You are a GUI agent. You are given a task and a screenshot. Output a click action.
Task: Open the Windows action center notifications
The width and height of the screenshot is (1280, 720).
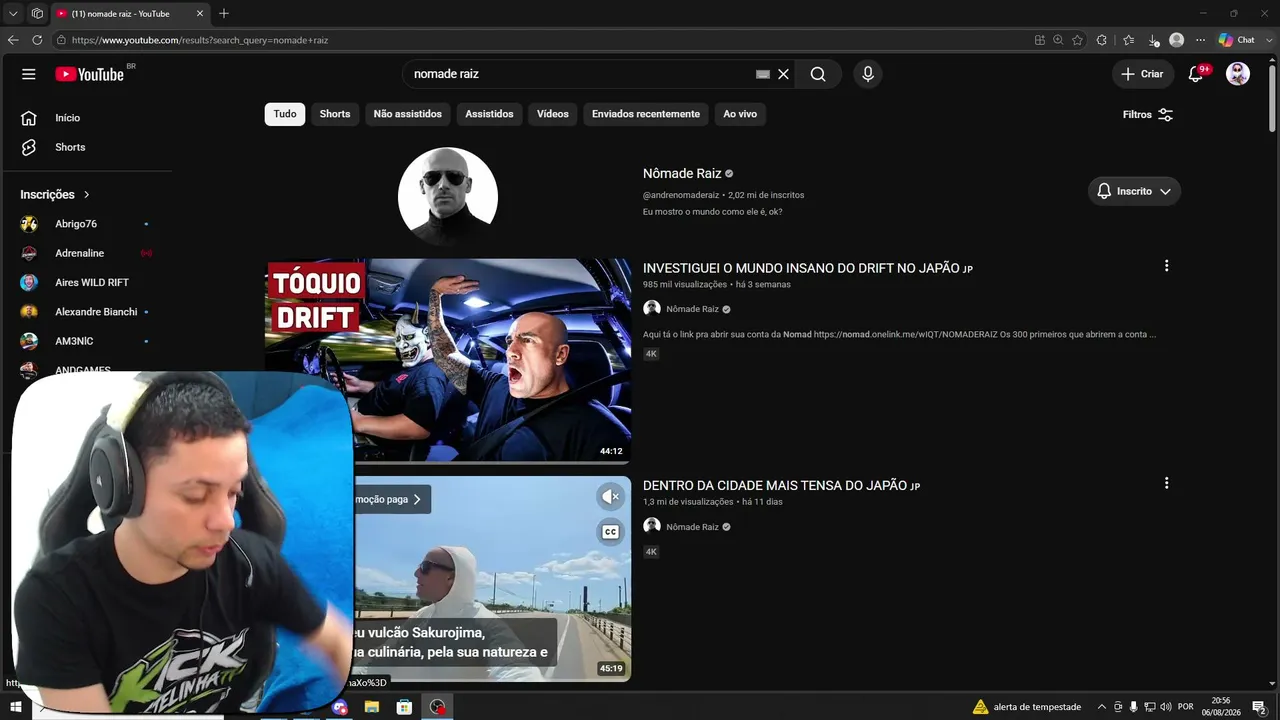(x=1259, y=707)
